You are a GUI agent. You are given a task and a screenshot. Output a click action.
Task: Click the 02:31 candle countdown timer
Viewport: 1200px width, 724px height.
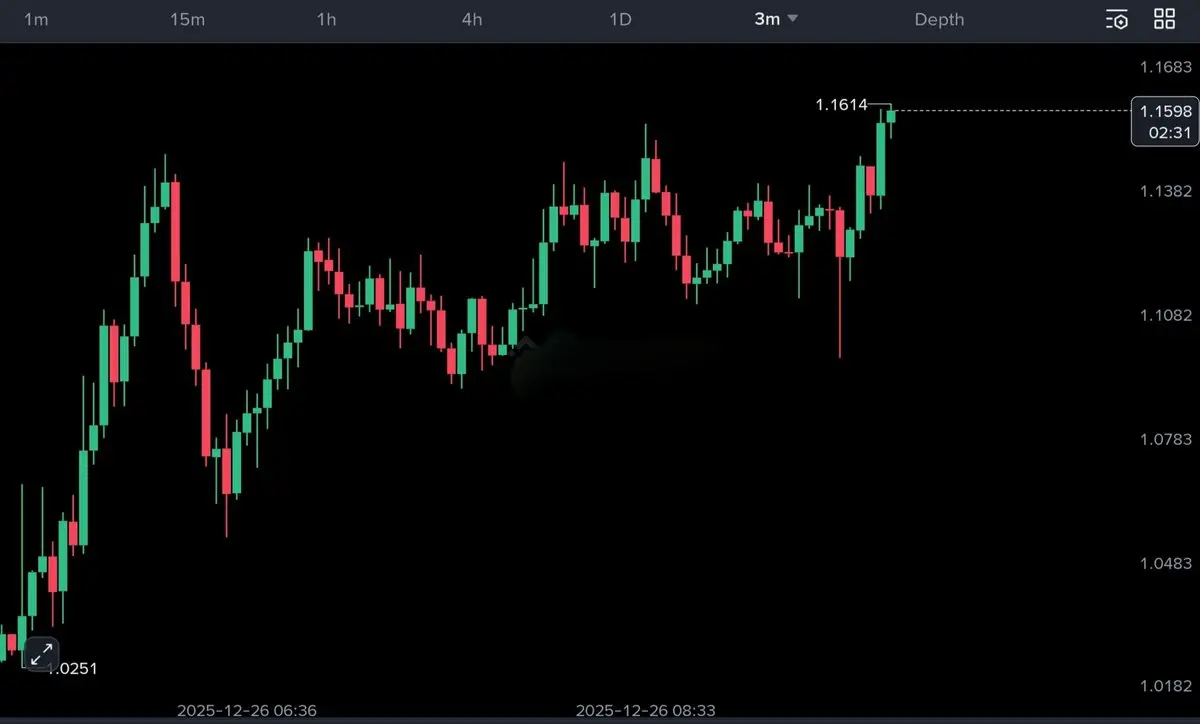pyautogui.click(x=1169, y=132)
